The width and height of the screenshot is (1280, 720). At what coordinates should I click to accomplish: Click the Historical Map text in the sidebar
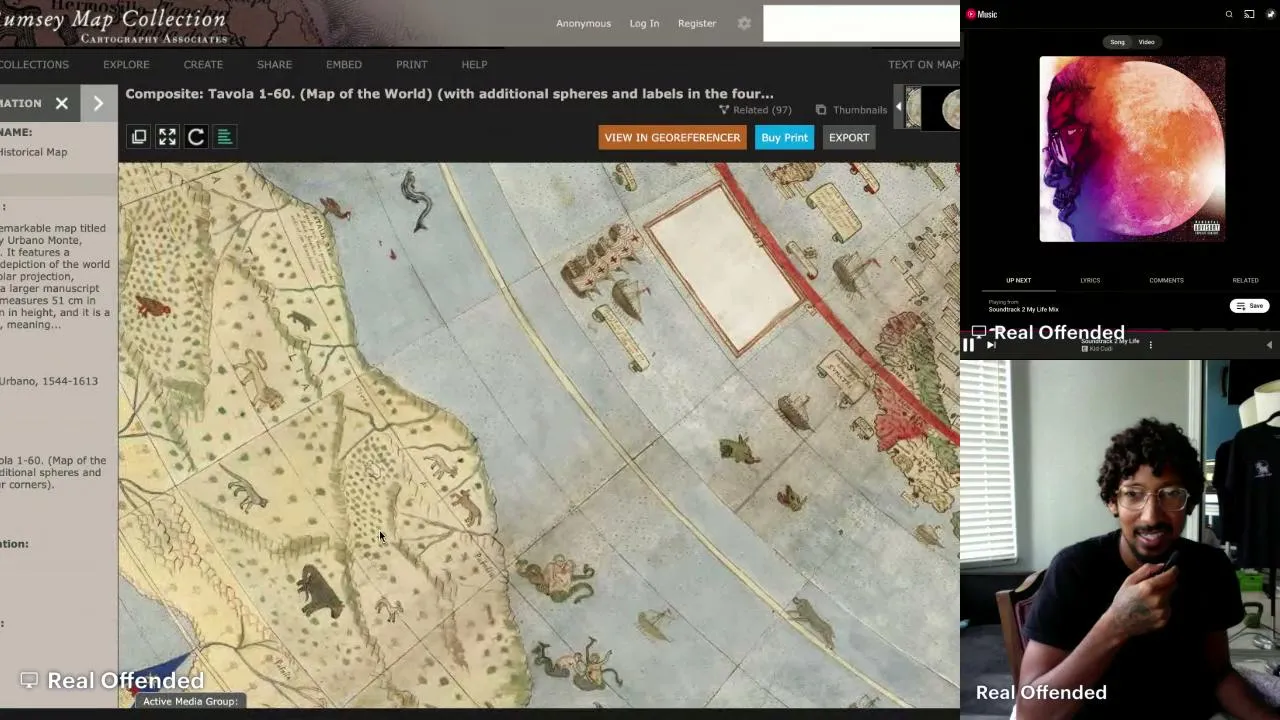click(x=34, y=152)
